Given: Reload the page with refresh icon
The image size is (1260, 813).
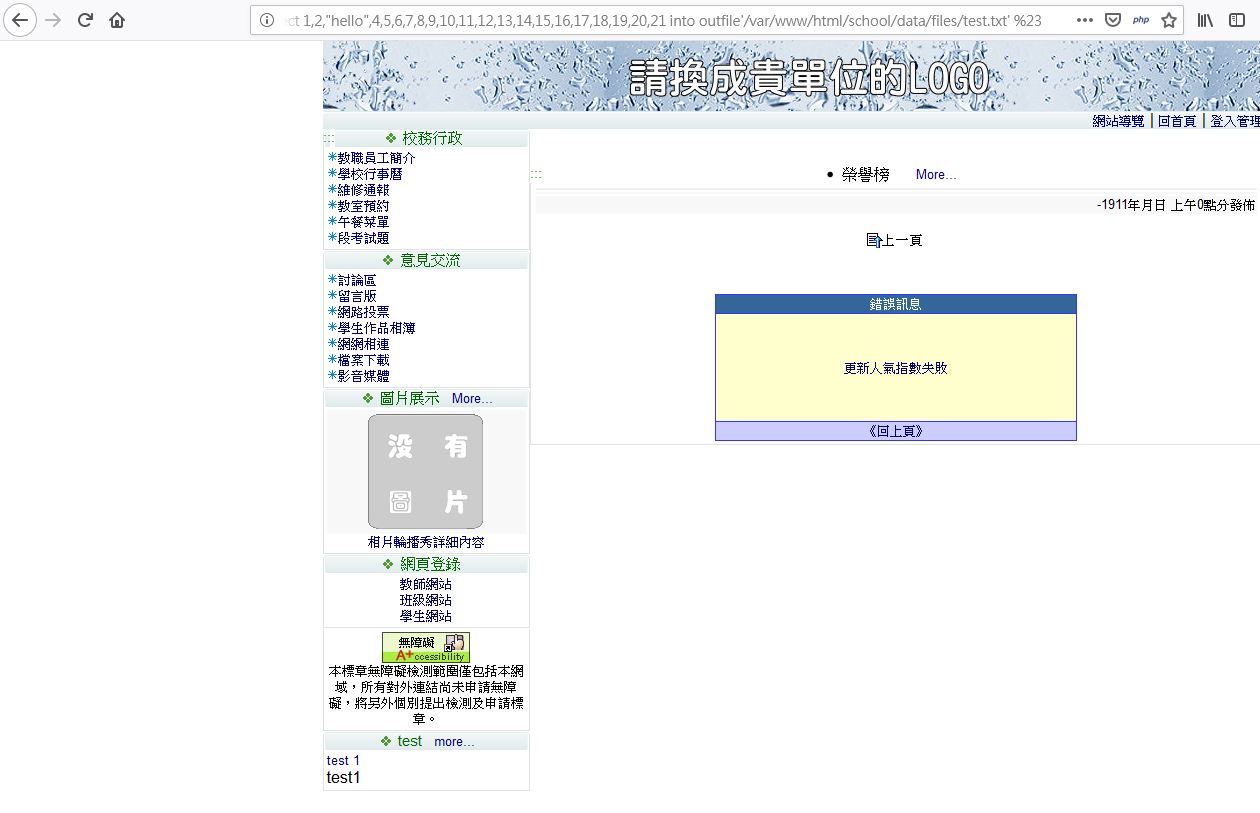Looking at the screenshot, I should (x=85, y=20).
